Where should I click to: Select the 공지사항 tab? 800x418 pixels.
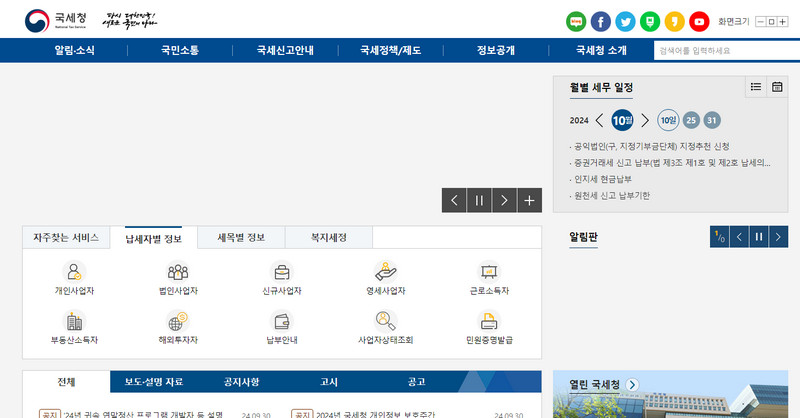pos(241,382)
